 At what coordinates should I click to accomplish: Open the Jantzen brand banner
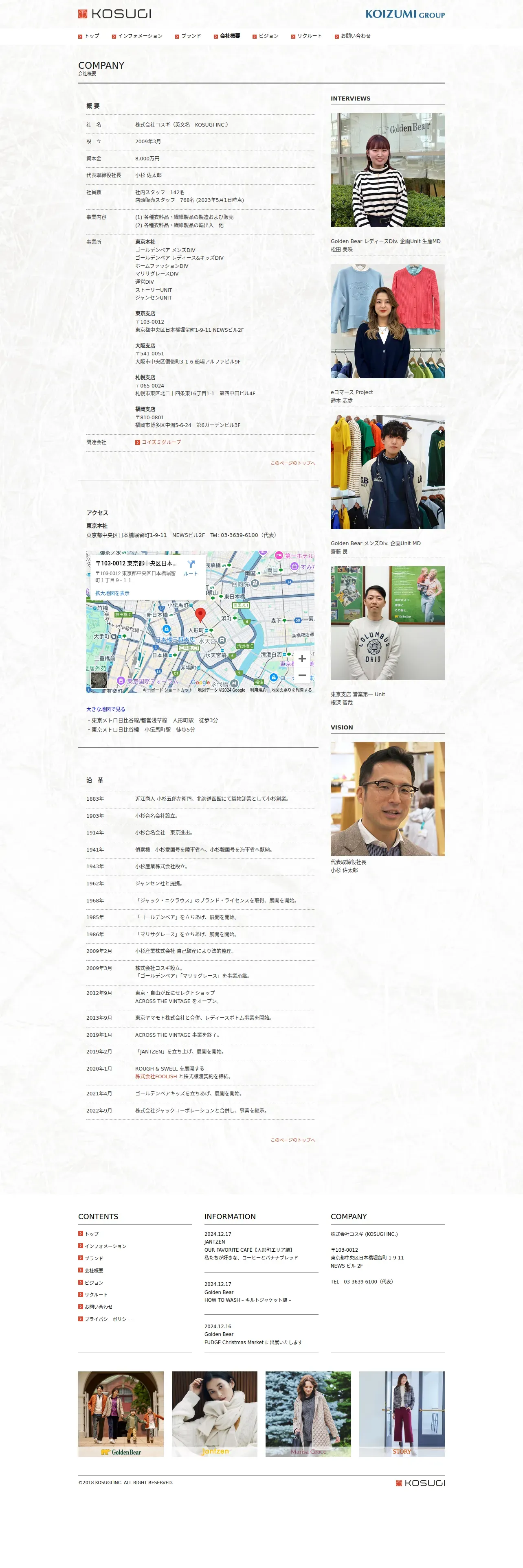(x=214, y=1414)
